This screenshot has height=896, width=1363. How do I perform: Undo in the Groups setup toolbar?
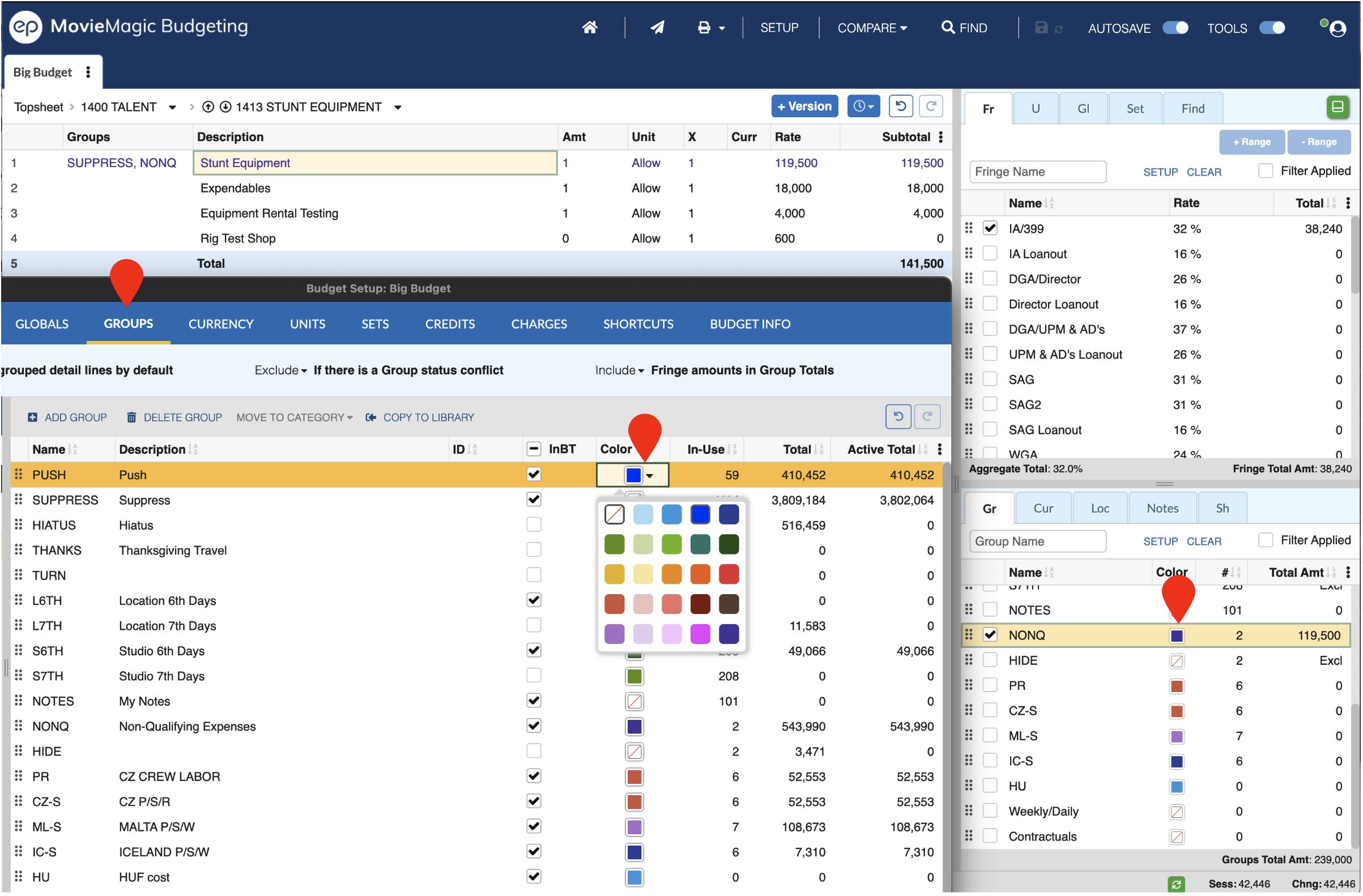[898, 416]
